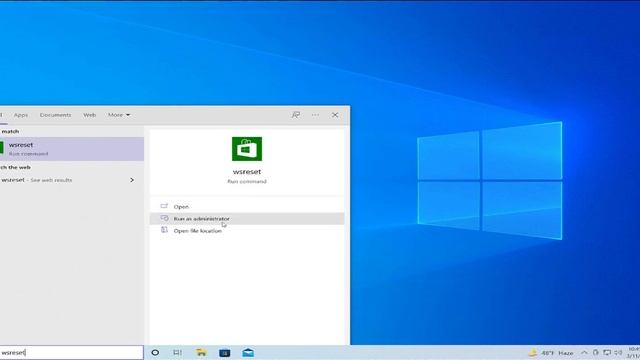
Task: Click the wsreset title text in preview pane
Action: 247,172
